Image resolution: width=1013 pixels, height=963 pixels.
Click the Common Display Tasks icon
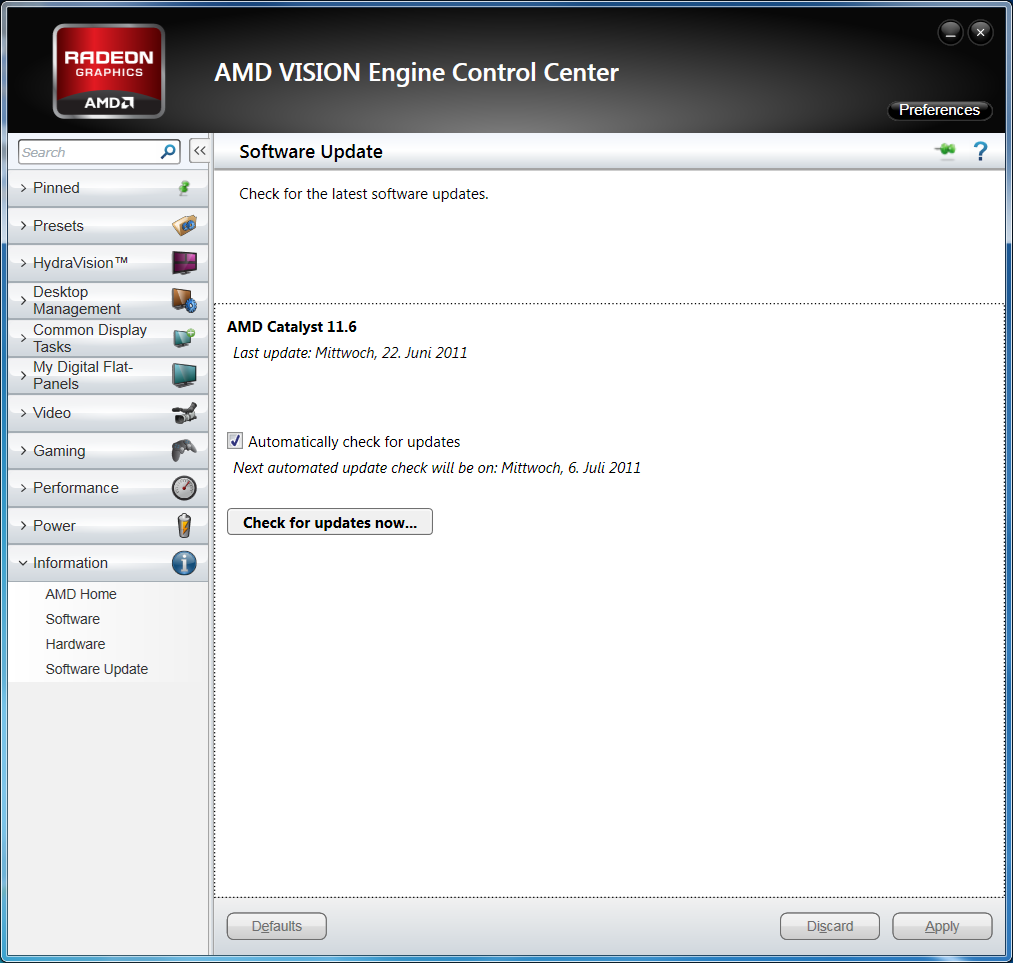tap(184, 338)
